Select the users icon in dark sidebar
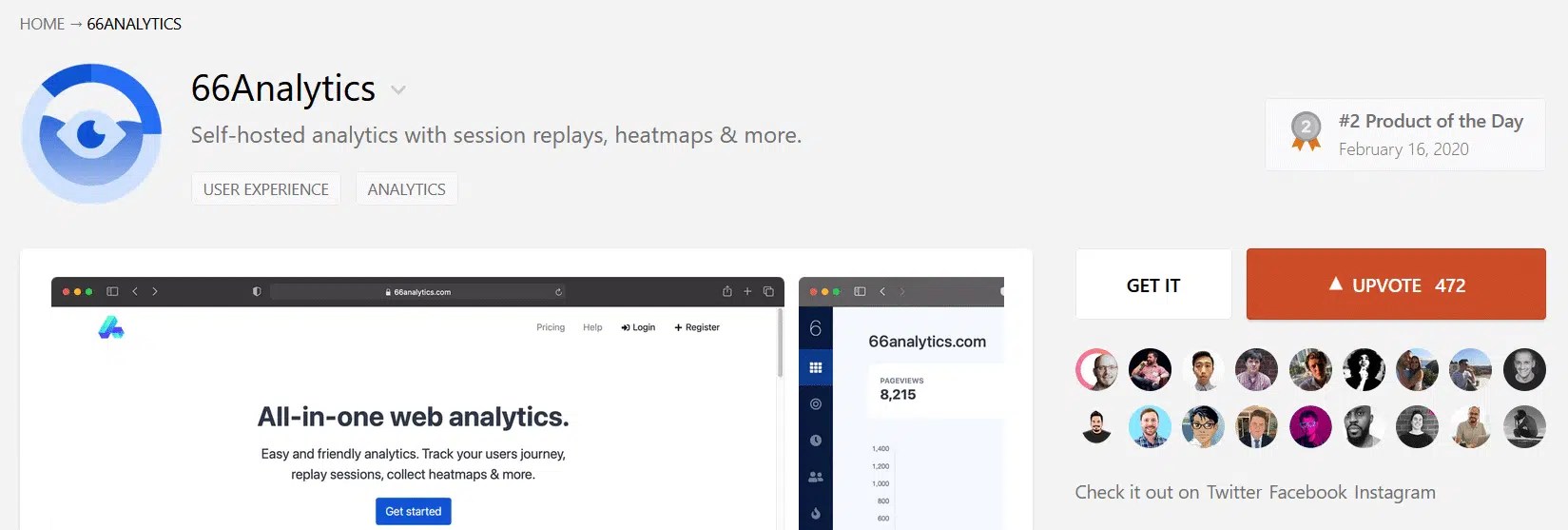The width and height of the screenshot is (1568, 530). pyautogui.click(x=815, y=477)
